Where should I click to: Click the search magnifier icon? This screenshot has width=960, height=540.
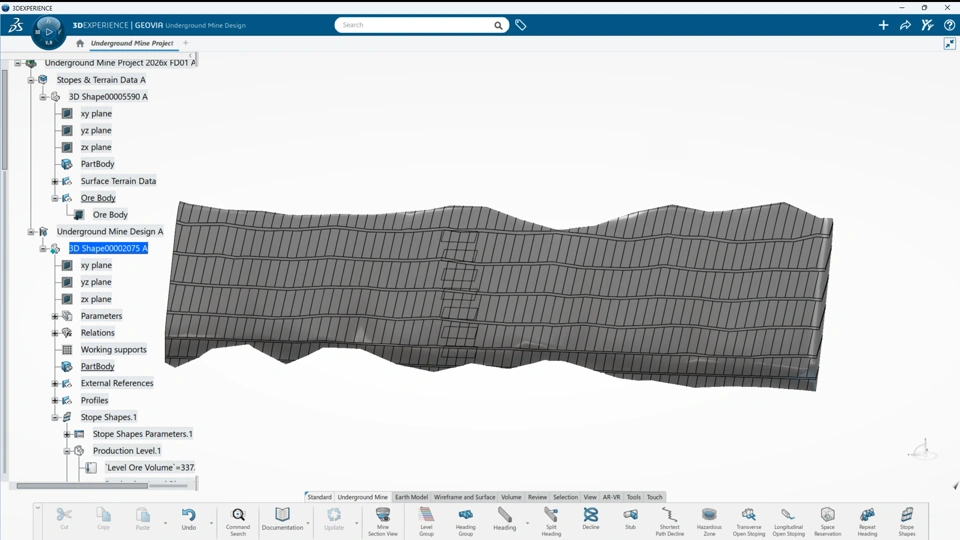(498, 25)
